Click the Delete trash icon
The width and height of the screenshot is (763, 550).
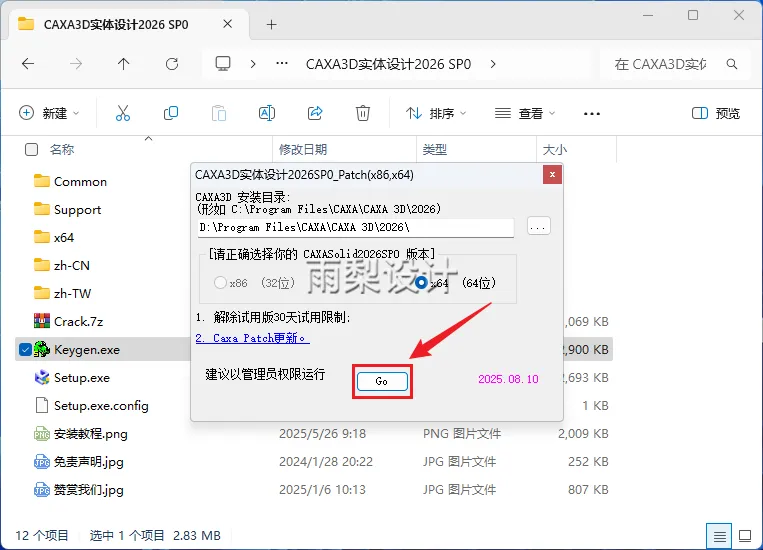coord(363,113)
